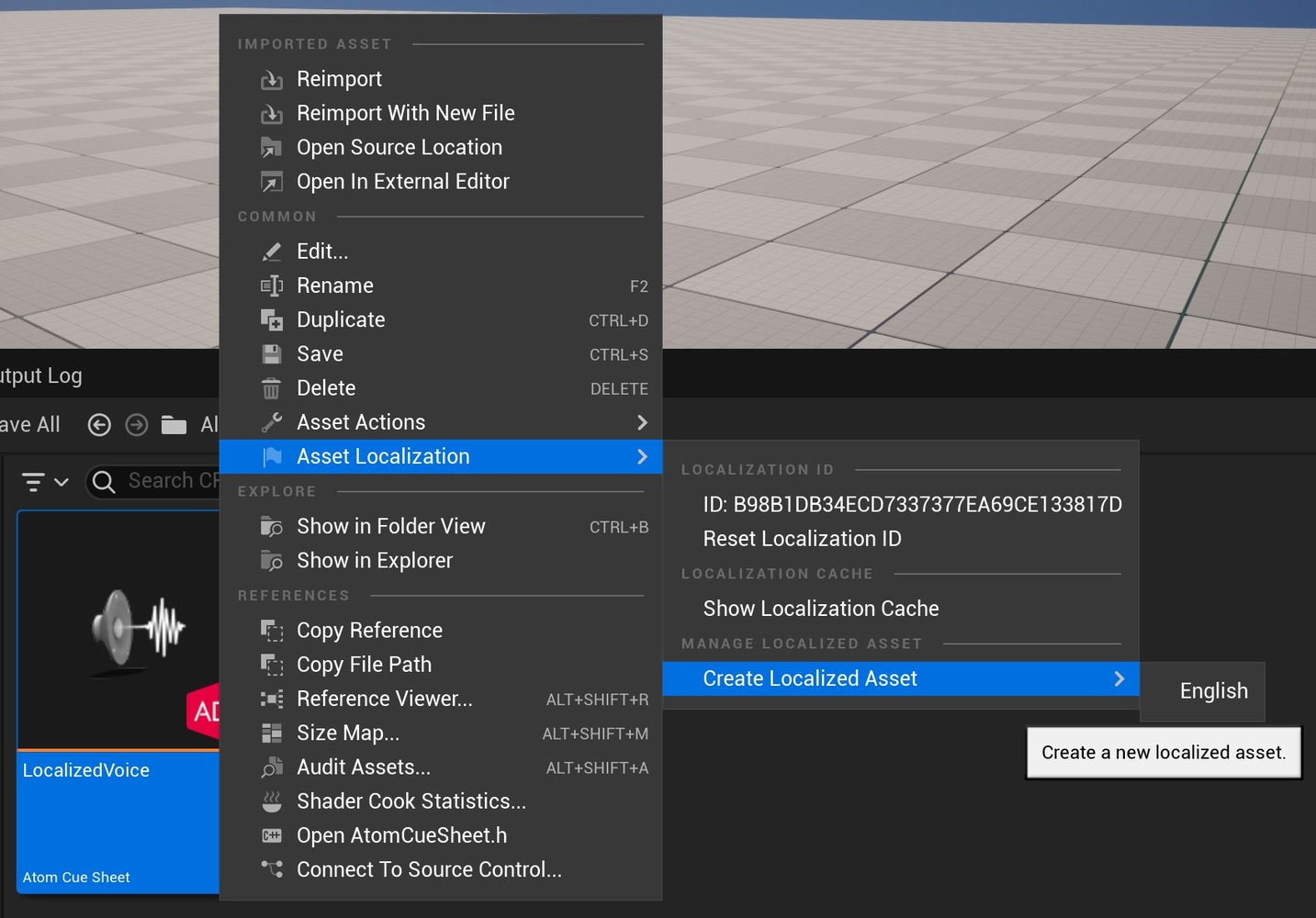Expand the Asset Actions submenu
This screenshot has height=918, width=1316.
(642, 422)
